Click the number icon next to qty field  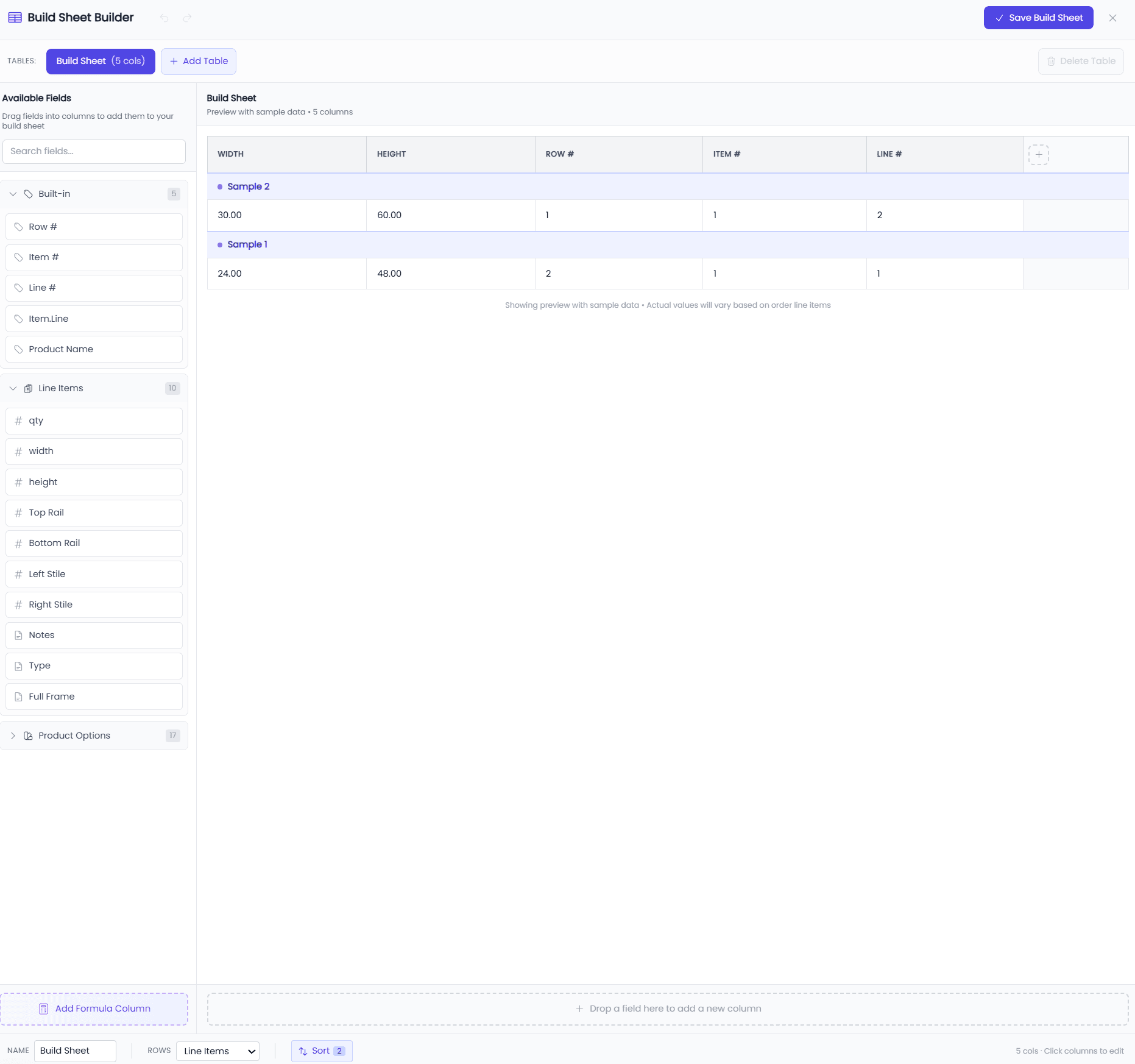pos(18,420)
